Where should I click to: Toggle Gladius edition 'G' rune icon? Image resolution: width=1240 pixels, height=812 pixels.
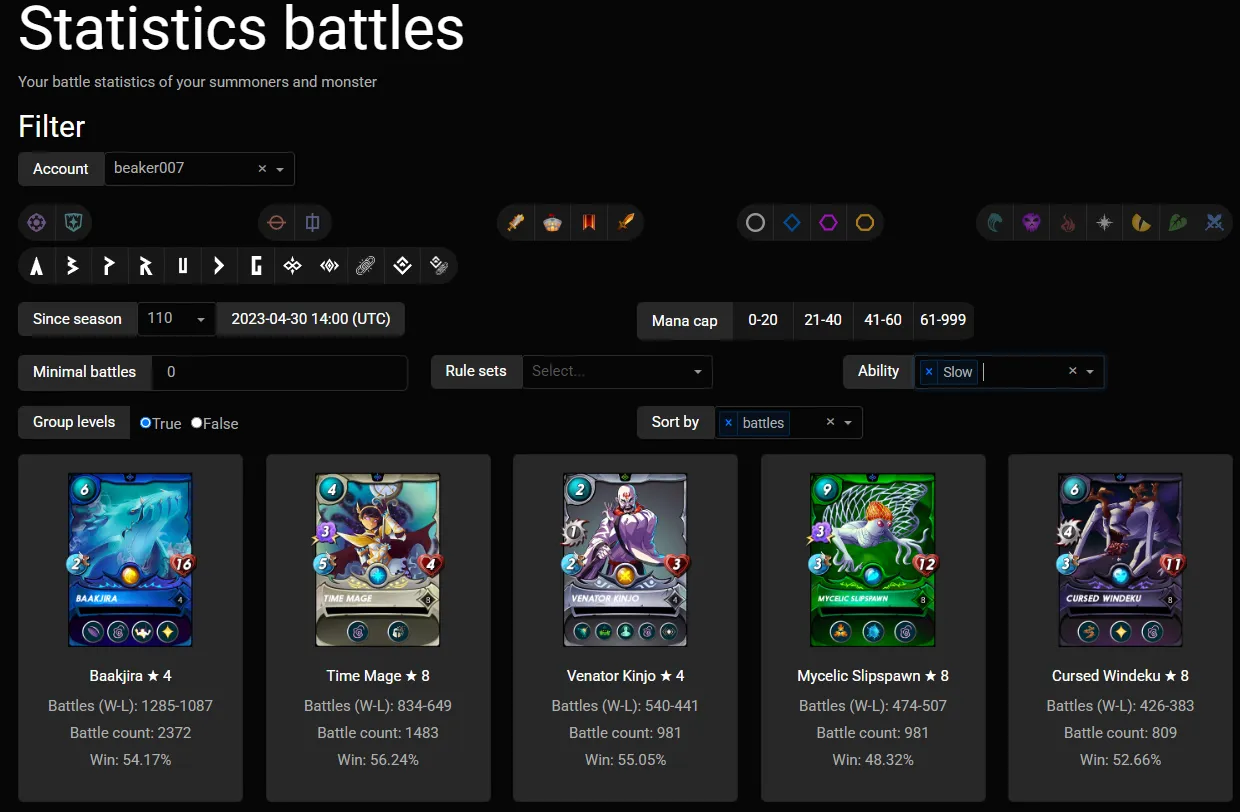tap(256, 266)
